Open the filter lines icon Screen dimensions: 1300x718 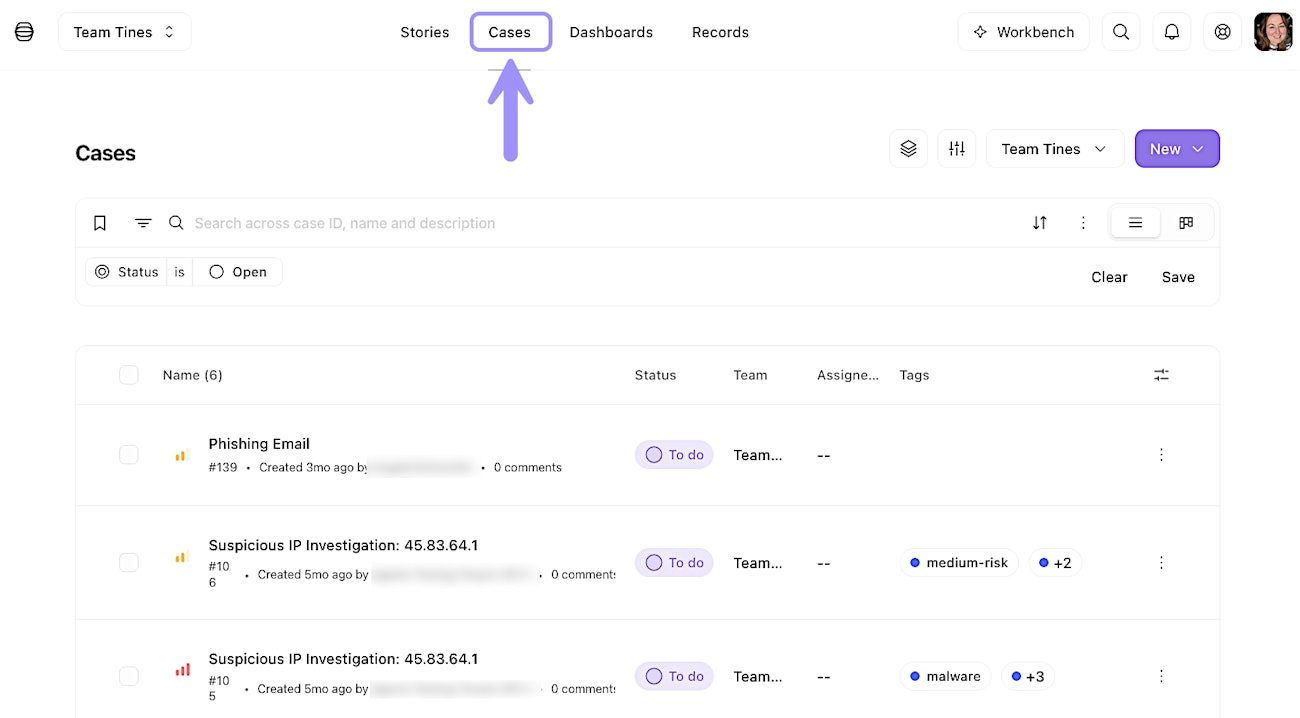pyautogui.click(x=143, y=223)
